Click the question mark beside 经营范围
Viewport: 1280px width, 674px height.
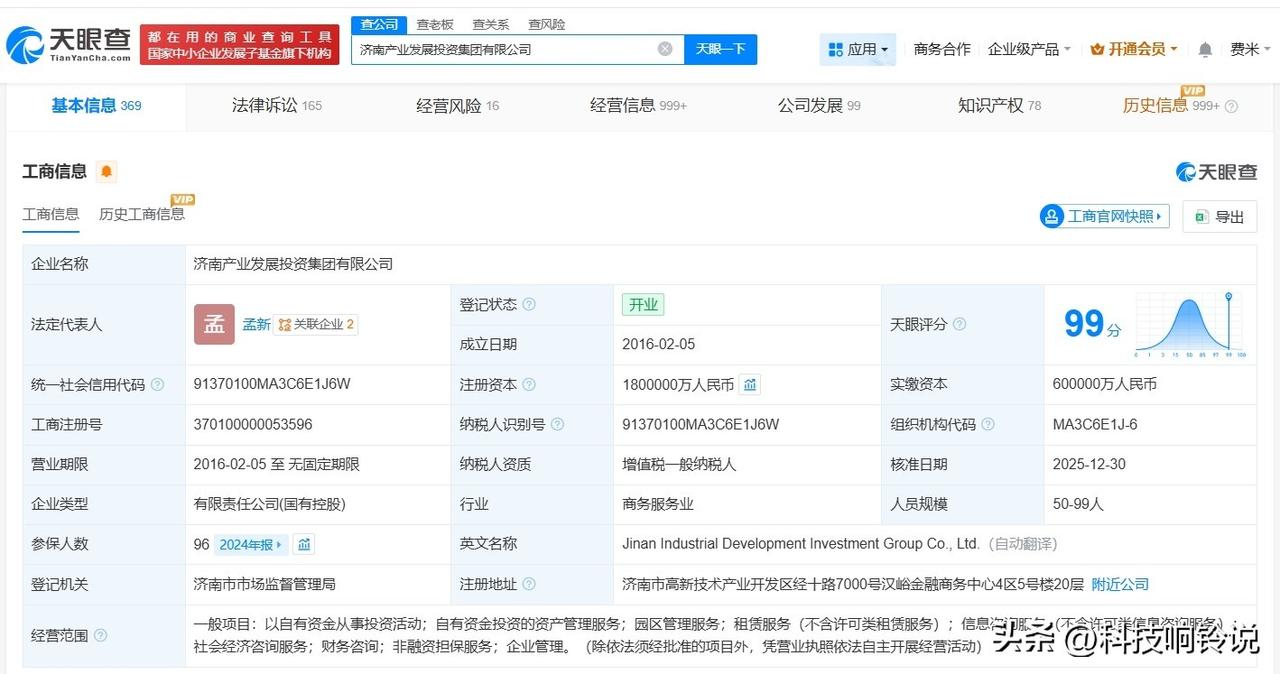pyautogui.click(x=100, y=635)
